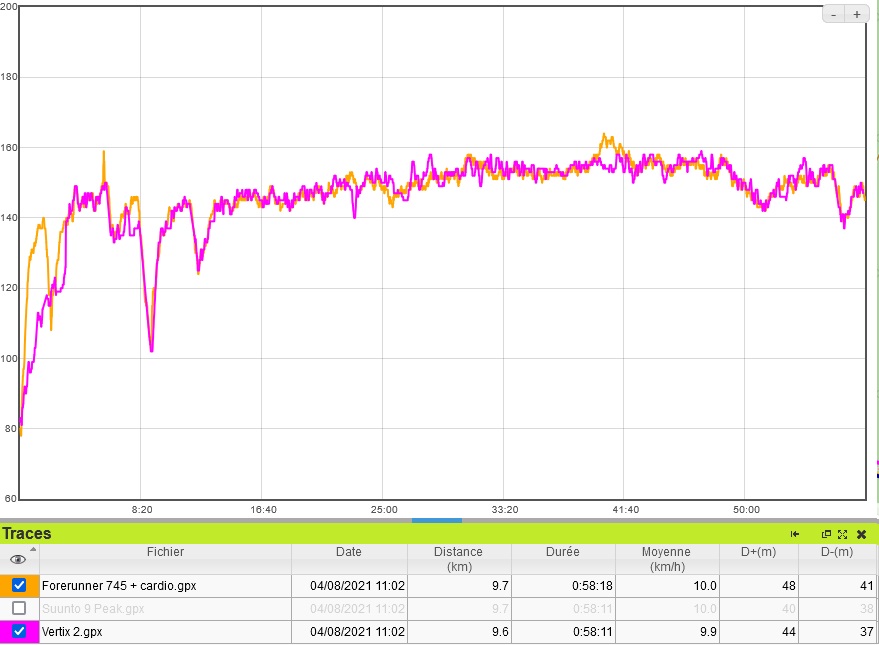Screen dimensions: 879x645
Task: Sort traces by Distance (km) column
Action: [458, 559]
